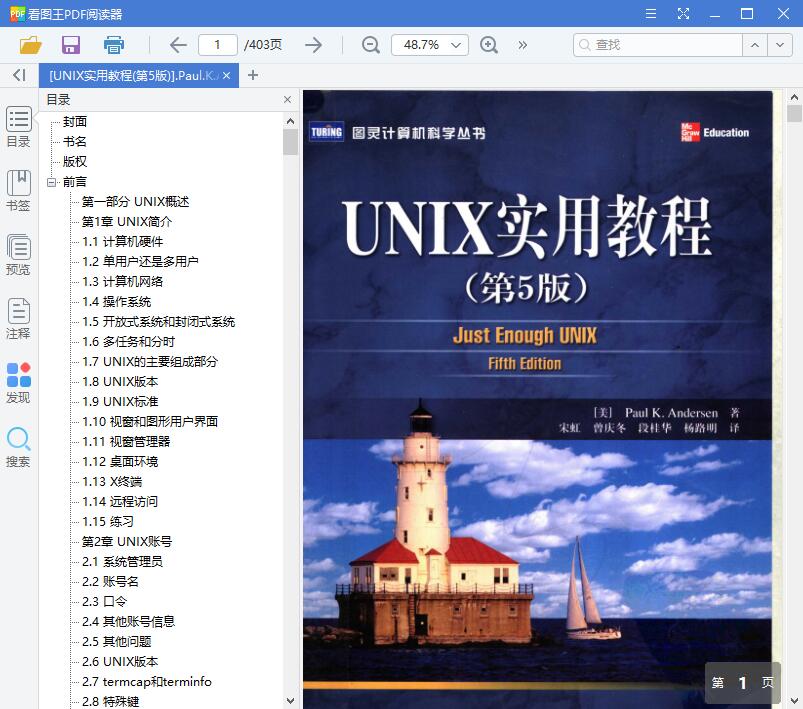Jump to 第1章 UNIX简介
This screenshot has height=709, width=803.
[x=127, y=221]
